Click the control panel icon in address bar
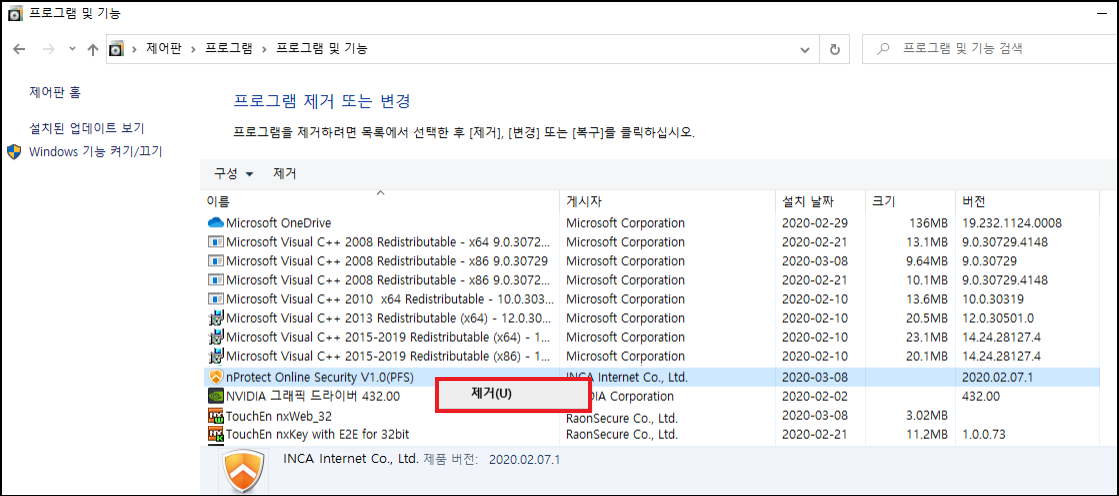This screenshot has width=1119, height=496. [116, 49]
